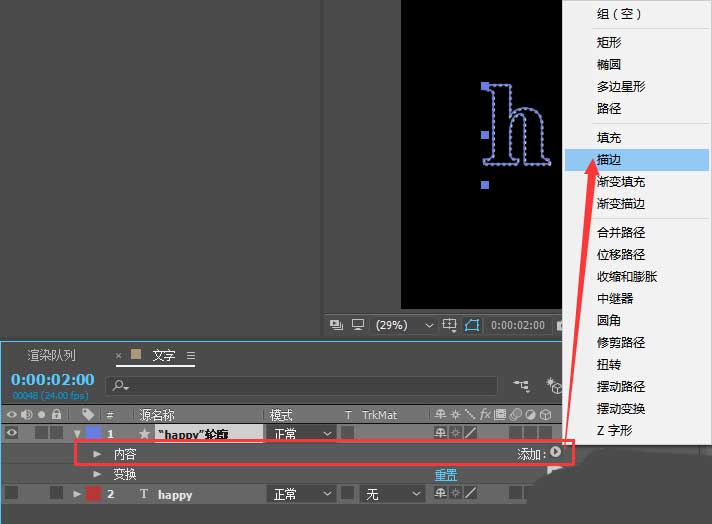Show the happy text layer video toggle
This screenshot has width=712, height=524.
coord(11,493)
